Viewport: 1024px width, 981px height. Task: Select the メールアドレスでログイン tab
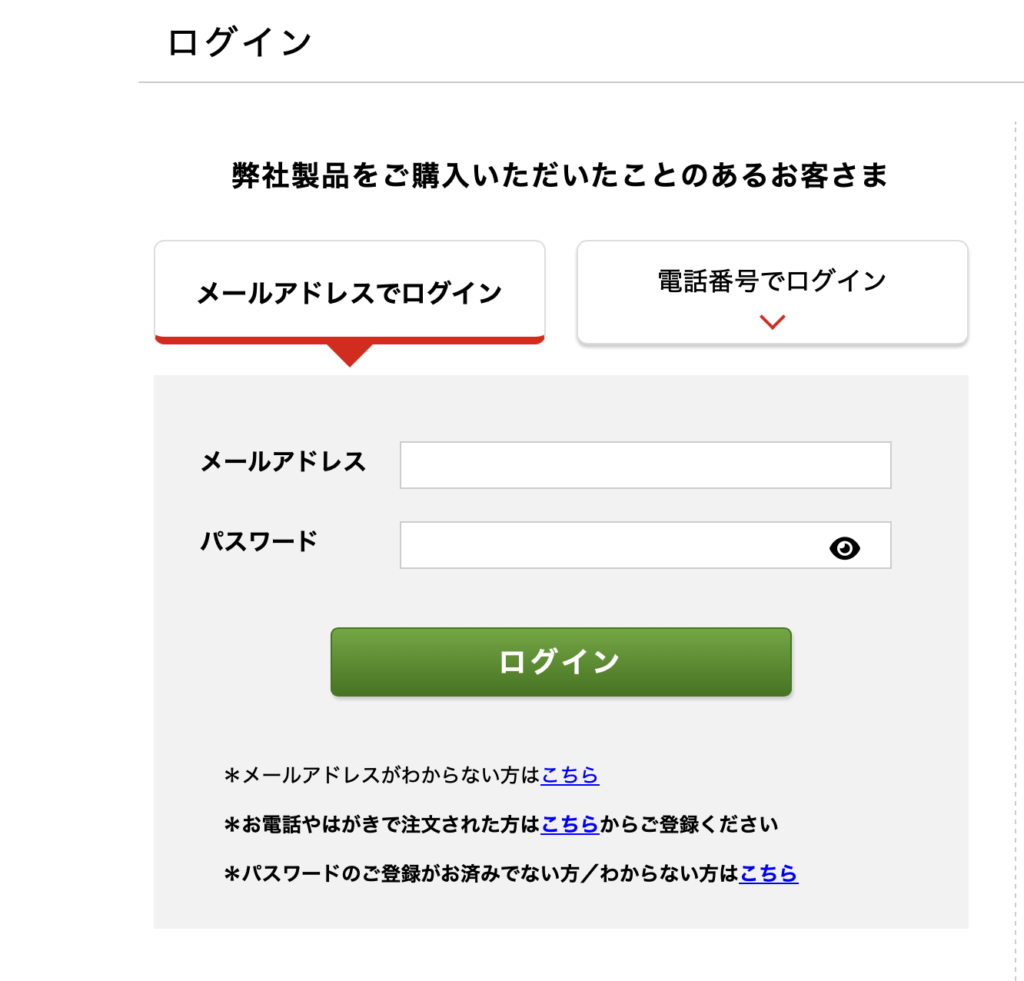349,292
